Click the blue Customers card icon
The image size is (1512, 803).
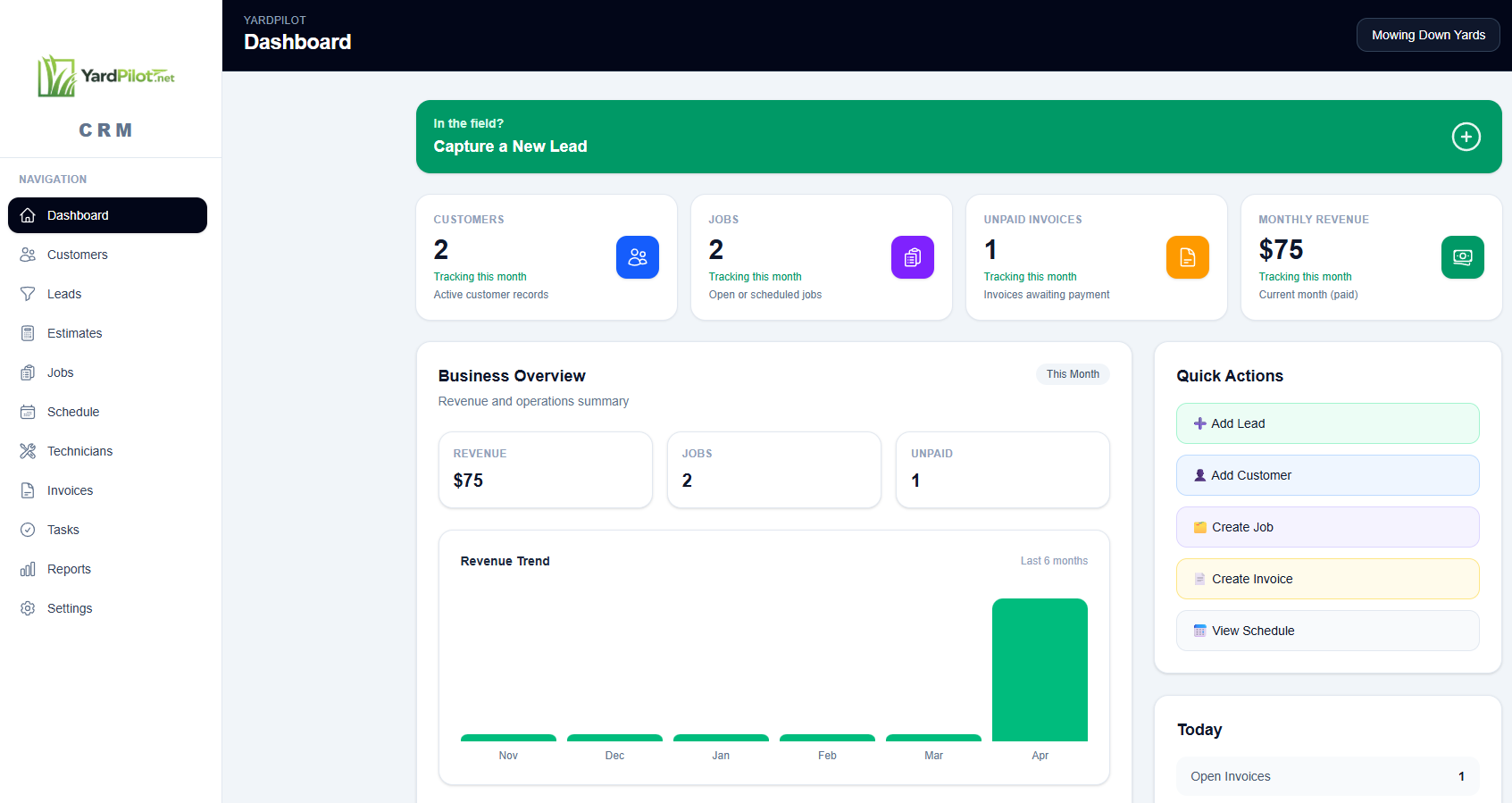click(638, 257)
